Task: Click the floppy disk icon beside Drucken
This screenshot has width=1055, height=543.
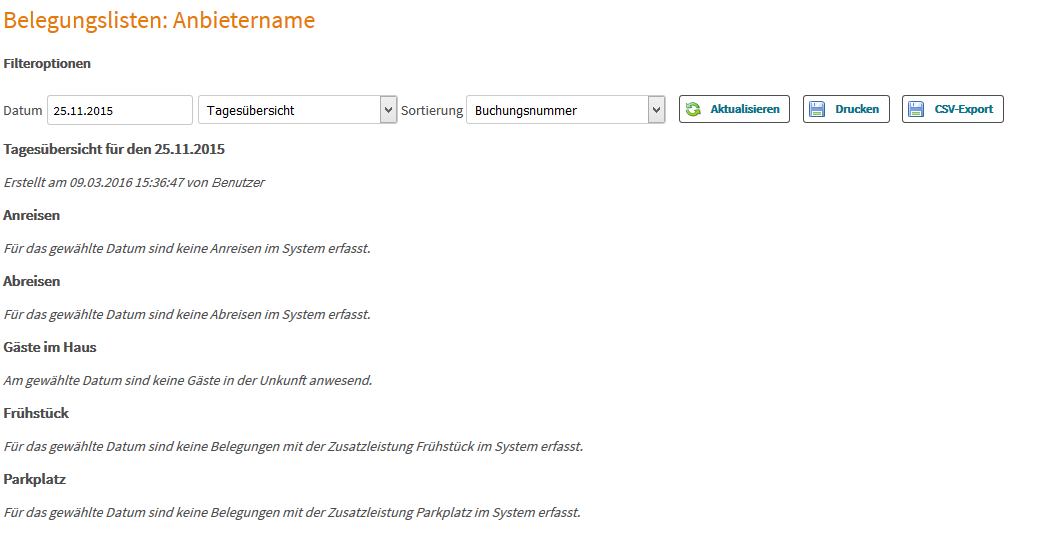Action: [x=817, y=109]
